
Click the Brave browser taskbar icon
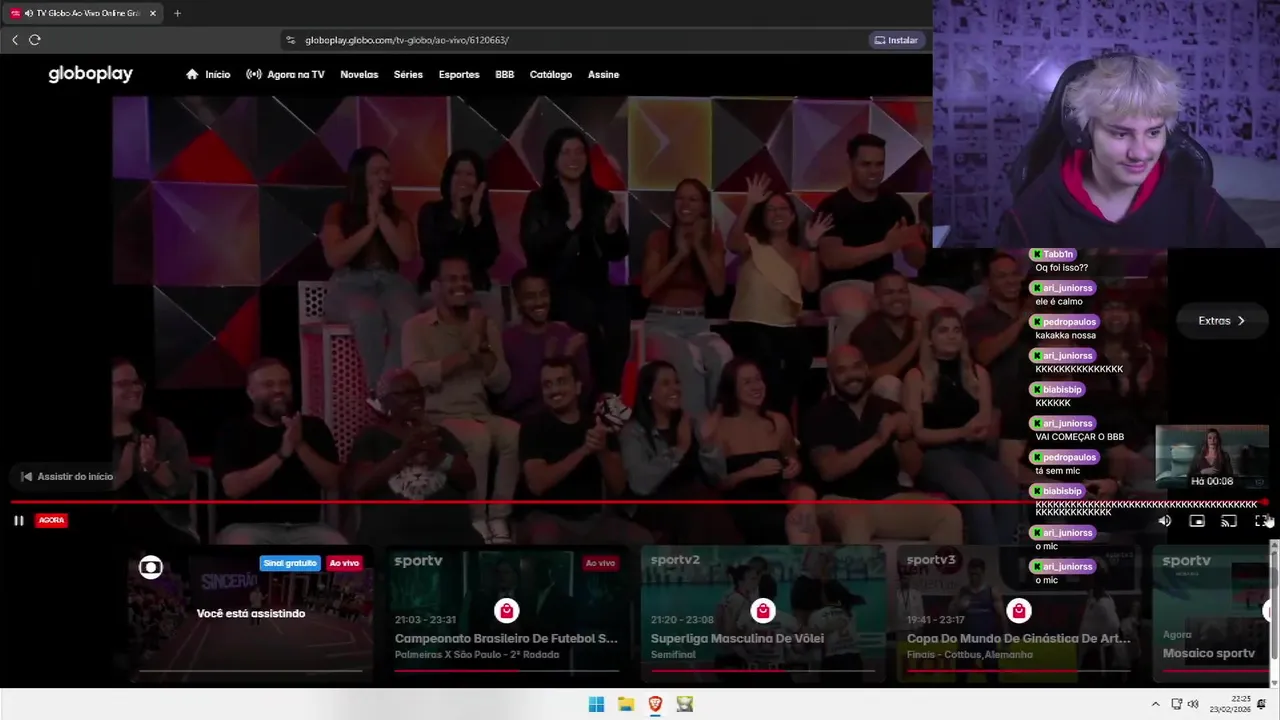coord(655,704)
